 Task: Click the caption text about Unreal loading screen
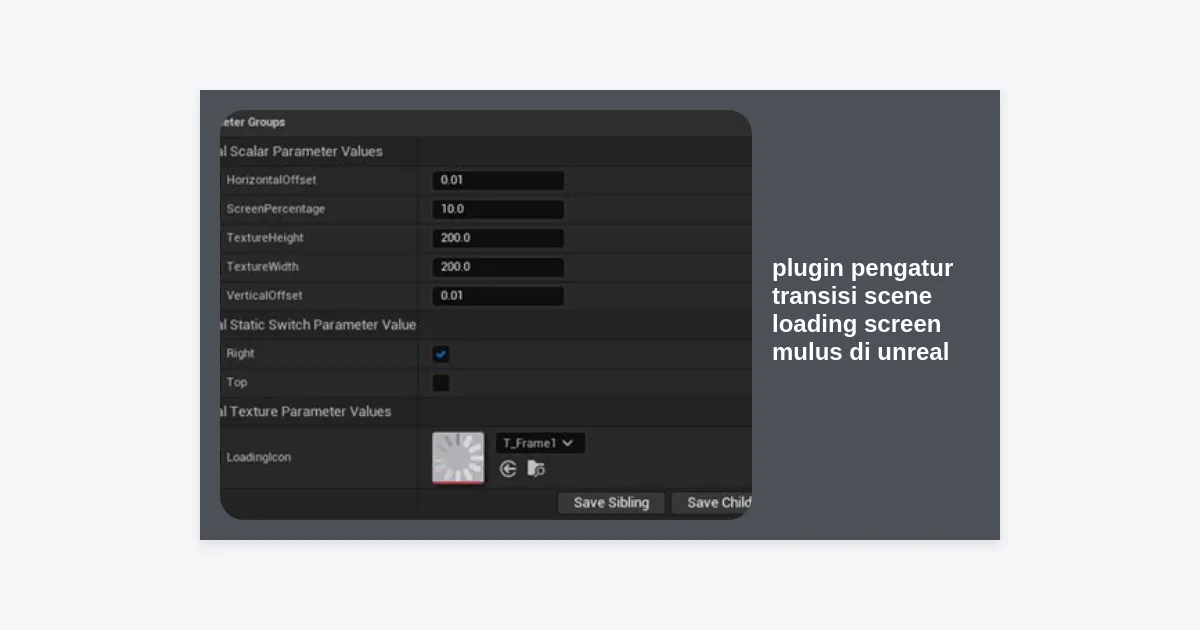pyautogui.click(x=862, y=310)
